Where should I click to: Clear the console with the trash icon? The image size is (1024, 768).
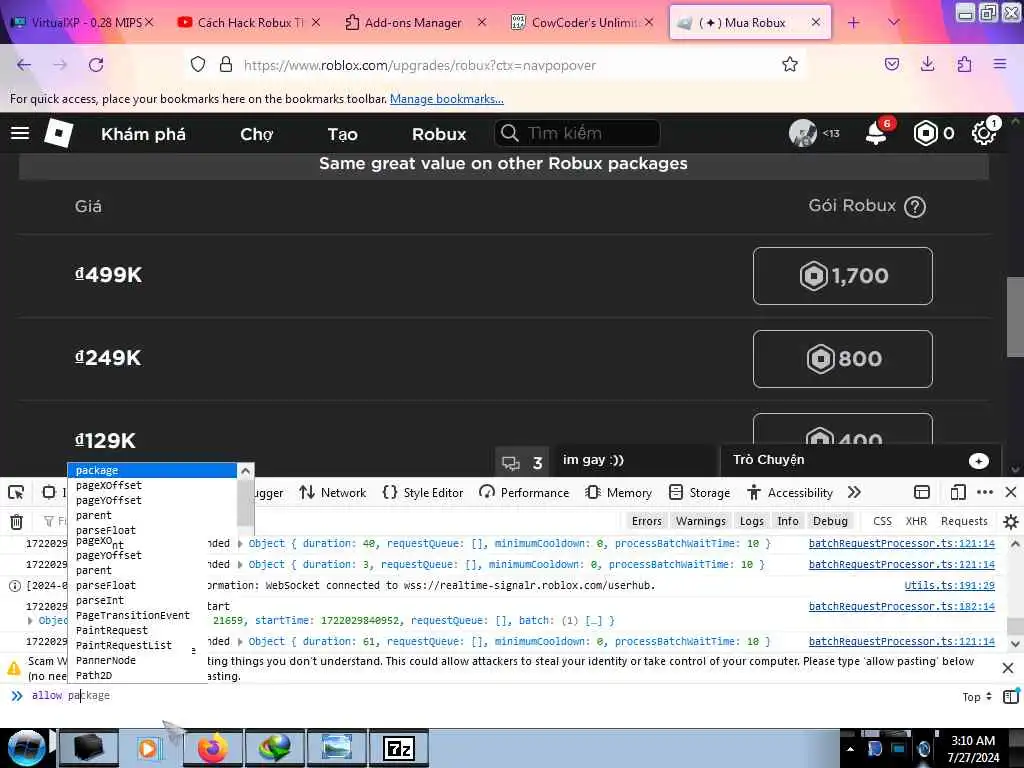[x=16, y=521]
